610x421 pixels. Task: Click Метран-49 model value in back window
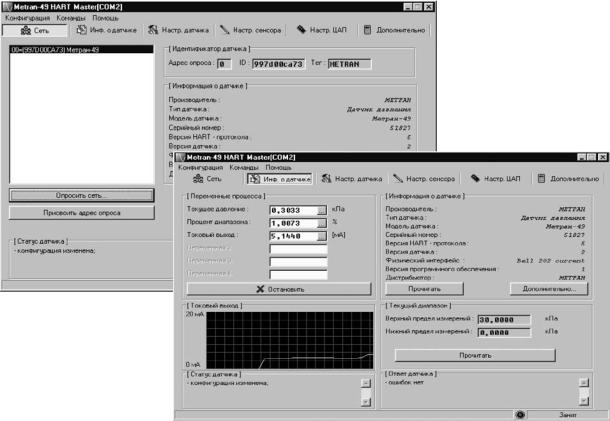coord(391,119)
